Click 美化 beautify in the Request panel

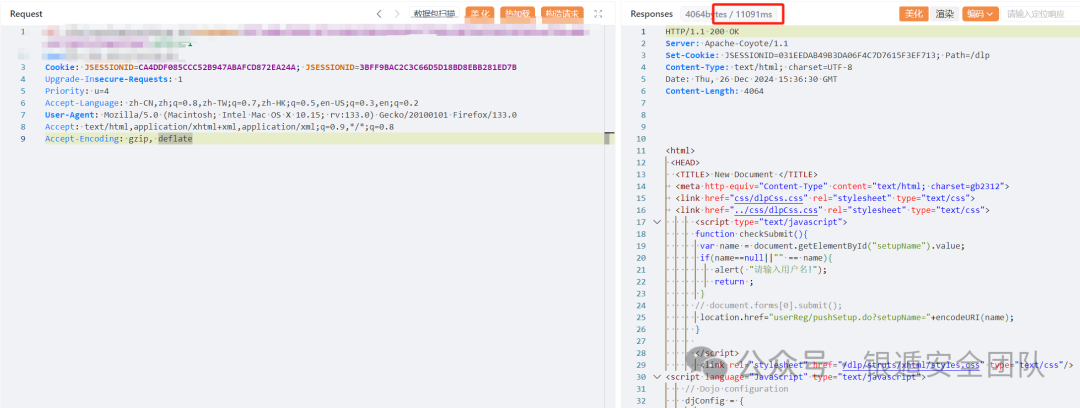479,14
